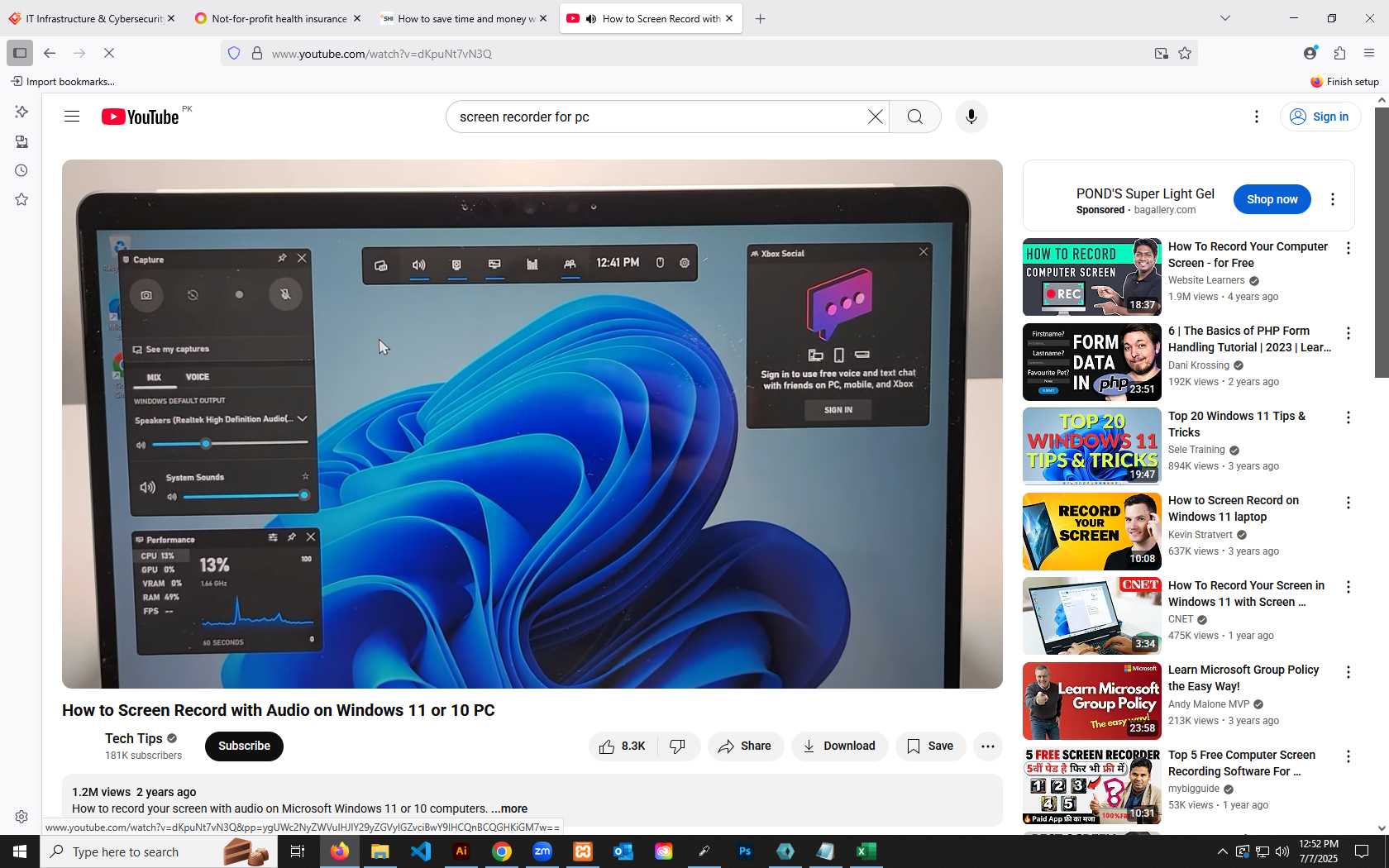Open 'Top 5 Free Computer Screen Recording Software'
The height and width of the screenshot is (868, 1389).
tap(1241, 763)
